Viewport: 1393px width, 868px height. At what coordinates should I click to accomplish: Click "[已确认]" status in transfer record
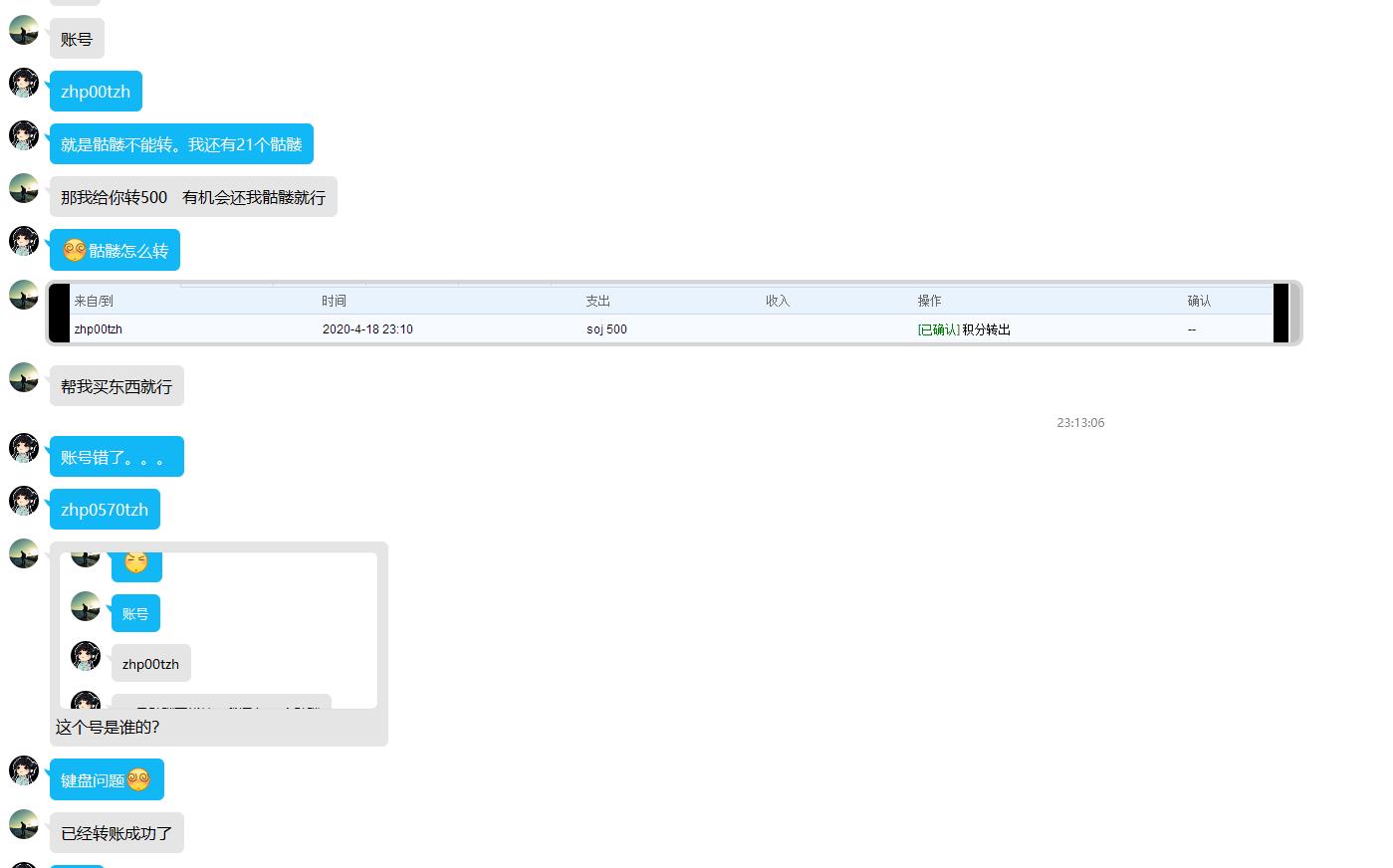point(938,329)
